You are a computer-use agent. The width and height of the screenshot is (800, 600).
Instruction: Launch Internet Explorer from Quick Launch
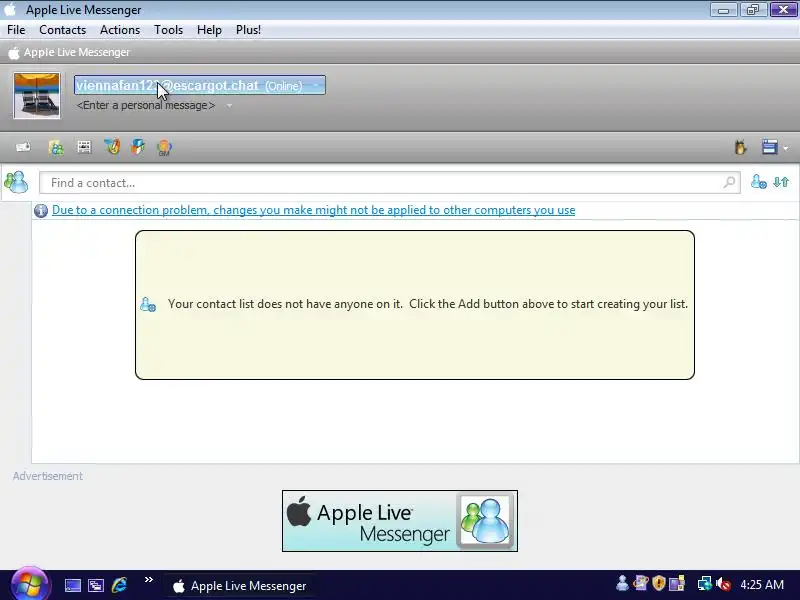119,585
